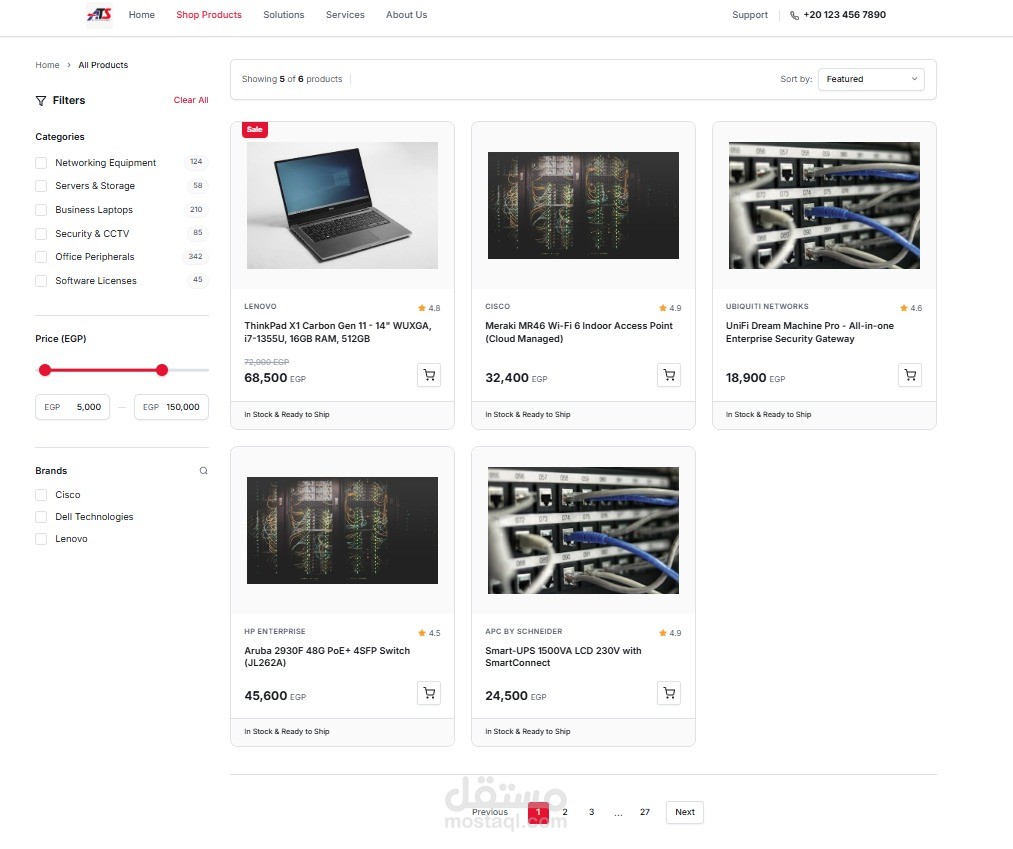Click the star rating 4.8 on ThinkPad
This screenshot has height=849, width=1013.
coord(429,308)
